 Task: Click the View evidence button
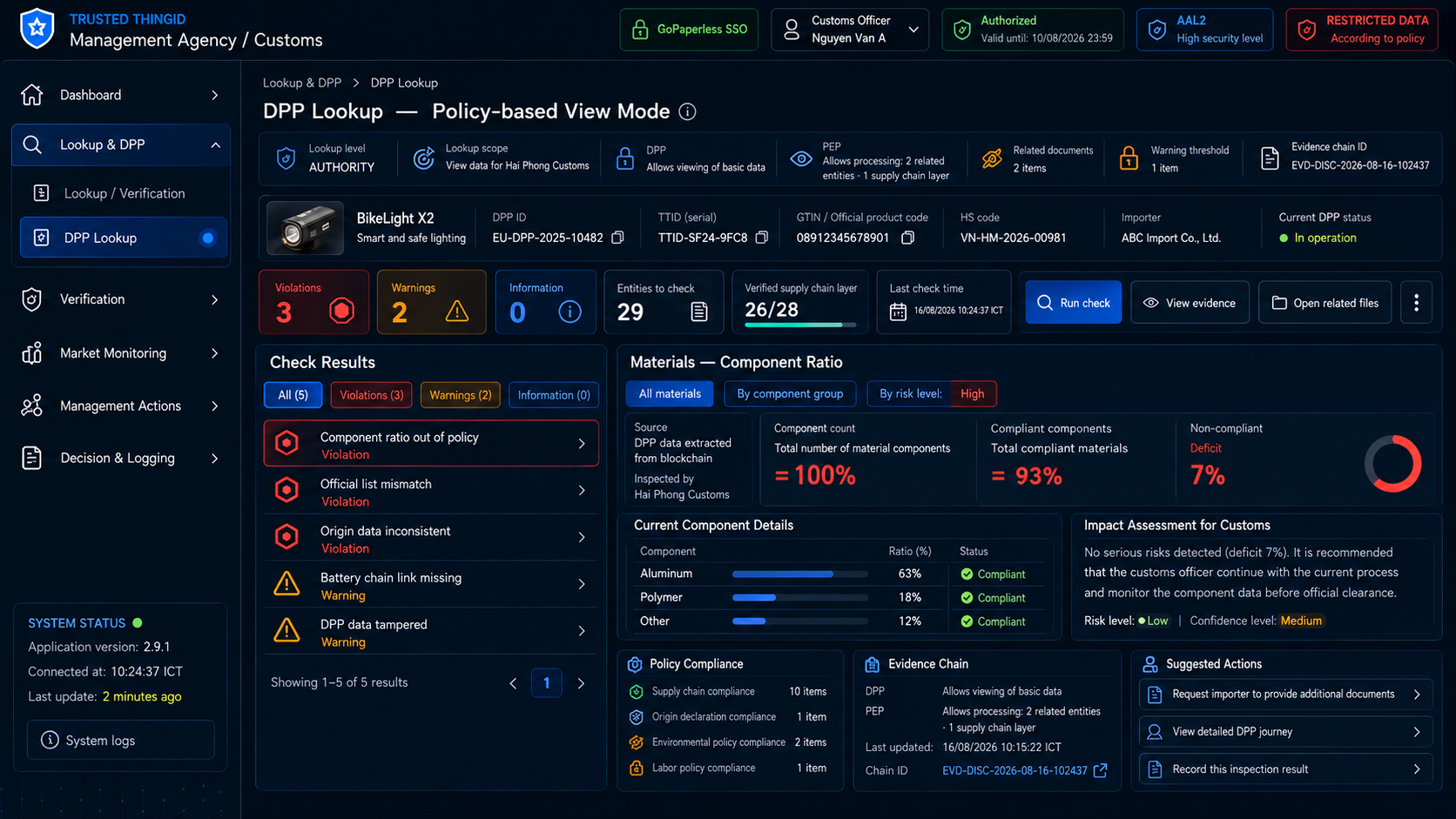point(1190,303)
